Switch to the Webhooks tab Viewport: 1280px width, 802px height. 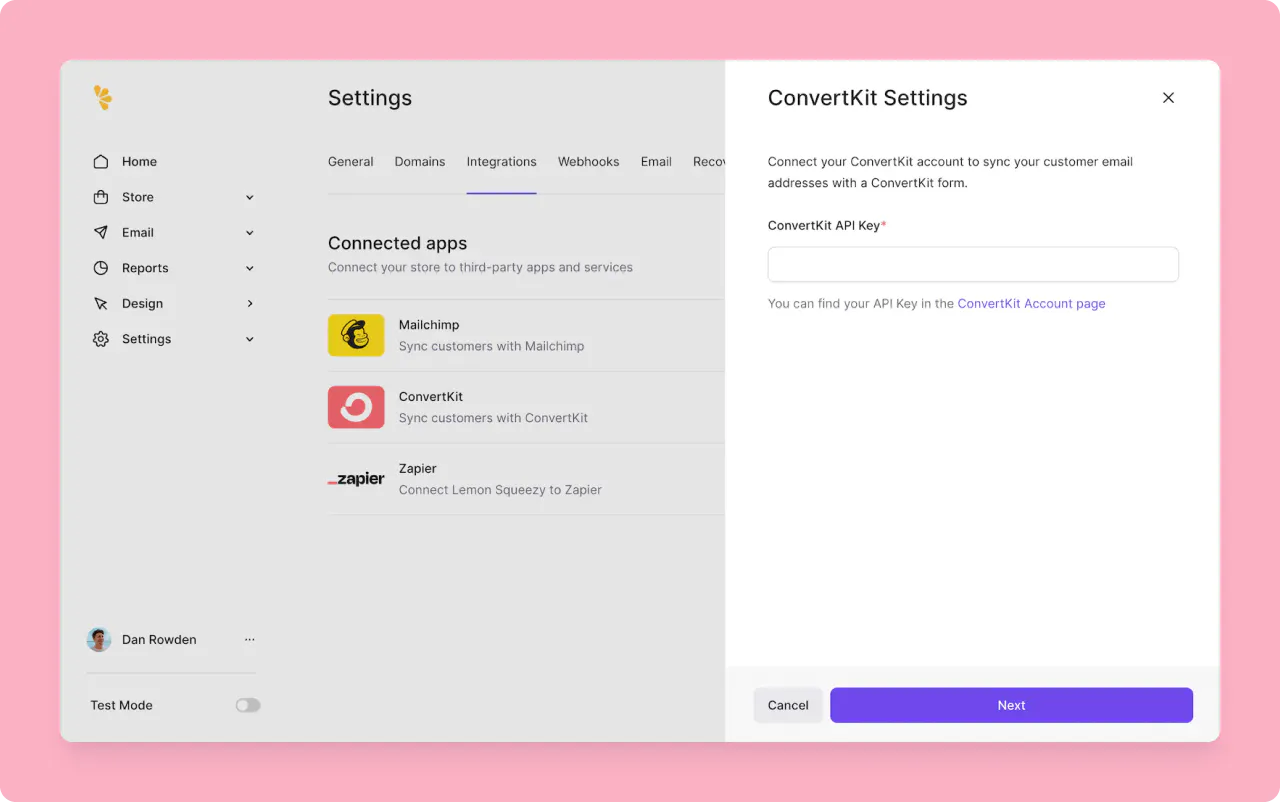coord(588,161)
